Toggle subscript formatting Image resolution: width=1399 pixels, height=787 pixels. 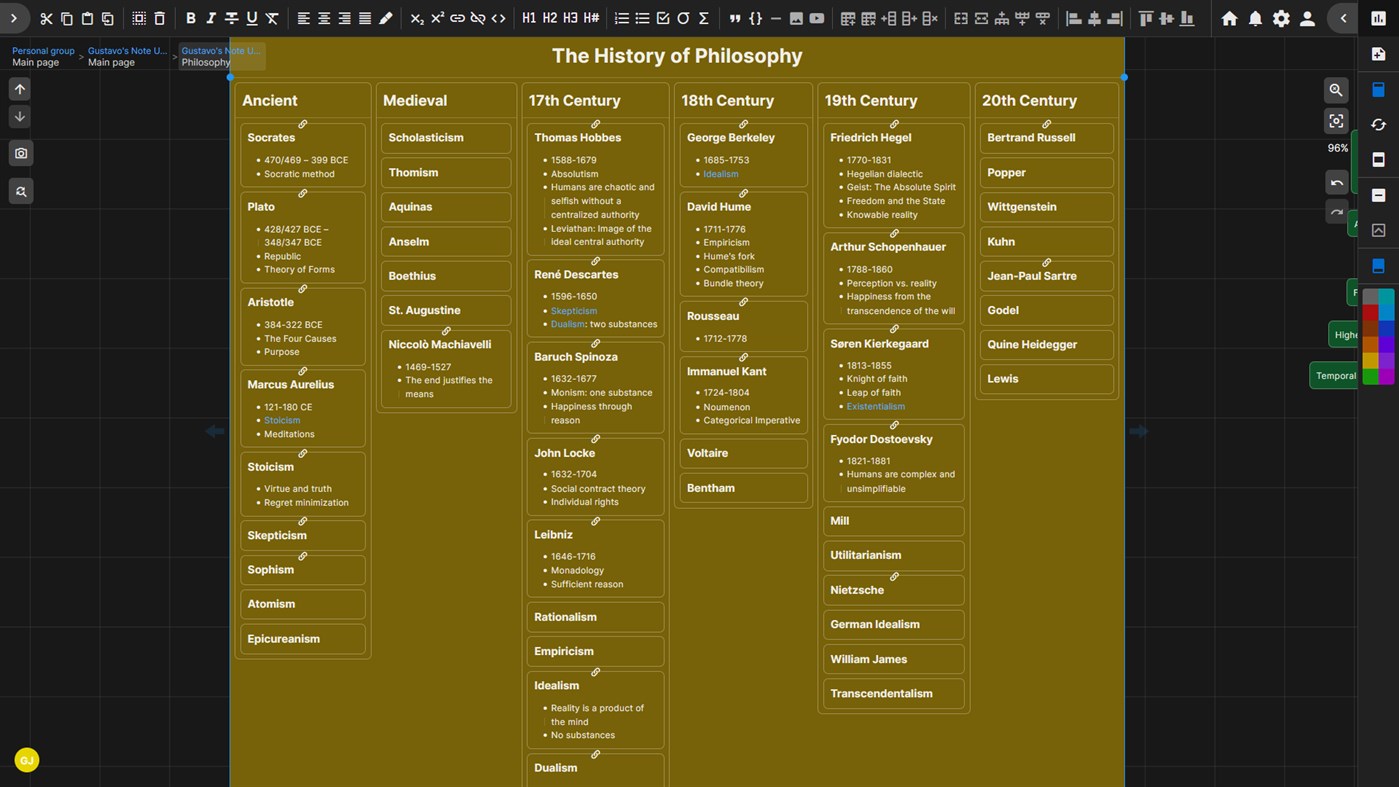point(416,17)
